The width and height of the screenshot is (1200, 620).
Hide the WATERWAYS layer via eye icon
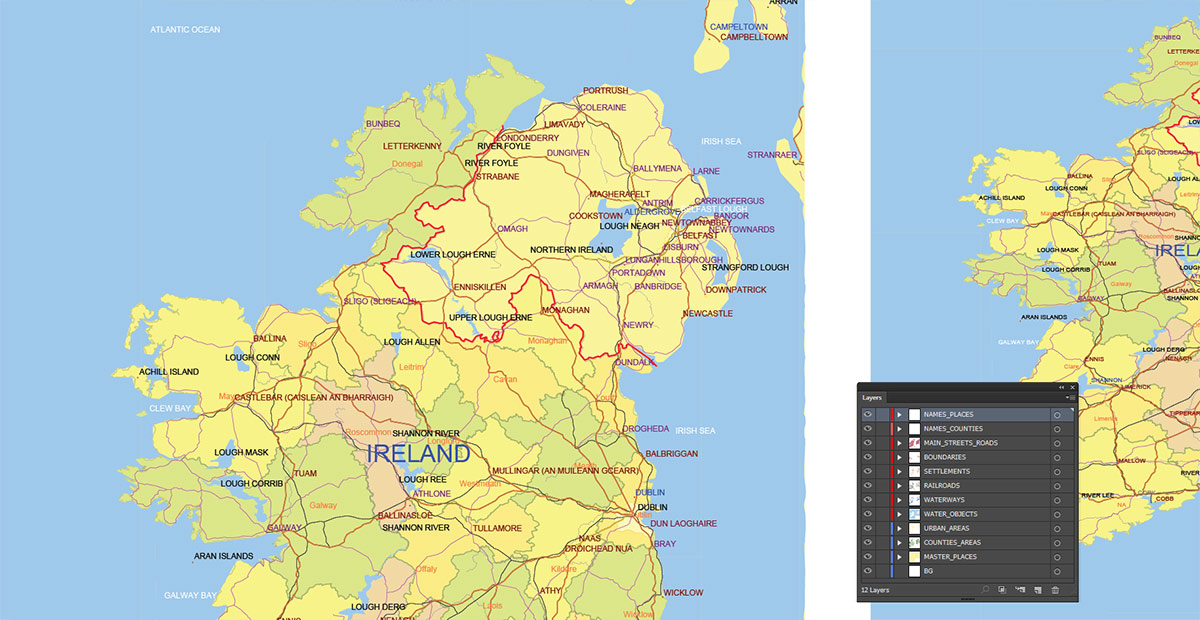tap(868, 499)
